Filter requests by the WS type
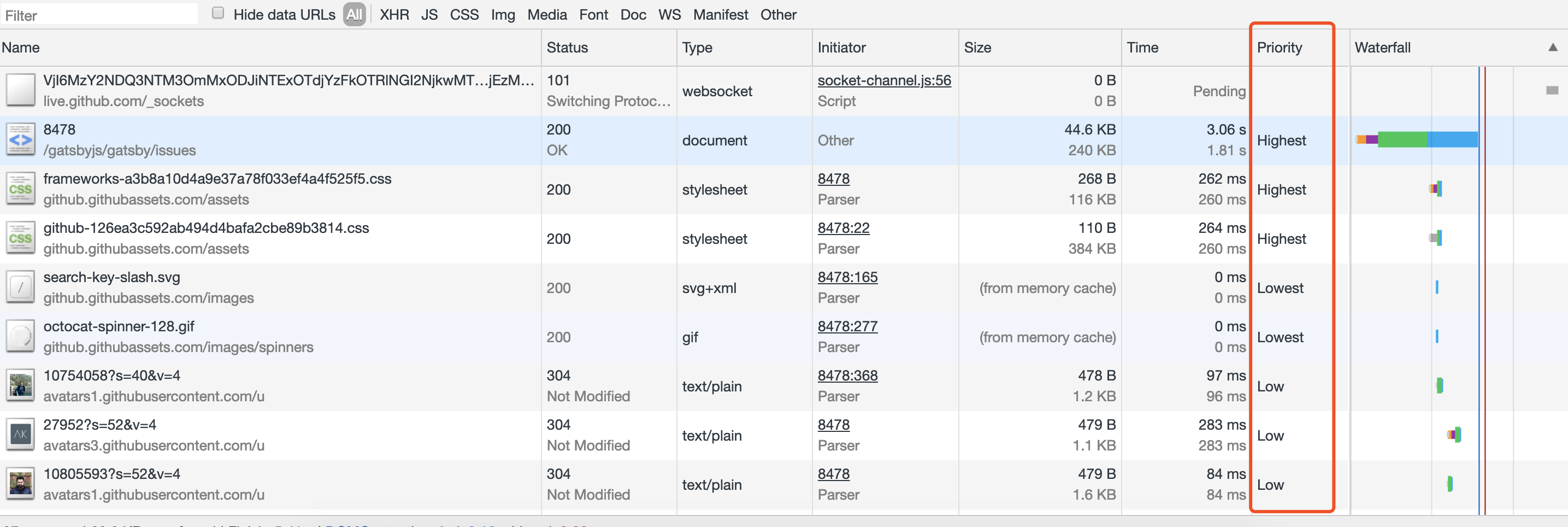This screenshot has width=1568, height=527. [x=669, y=15]
